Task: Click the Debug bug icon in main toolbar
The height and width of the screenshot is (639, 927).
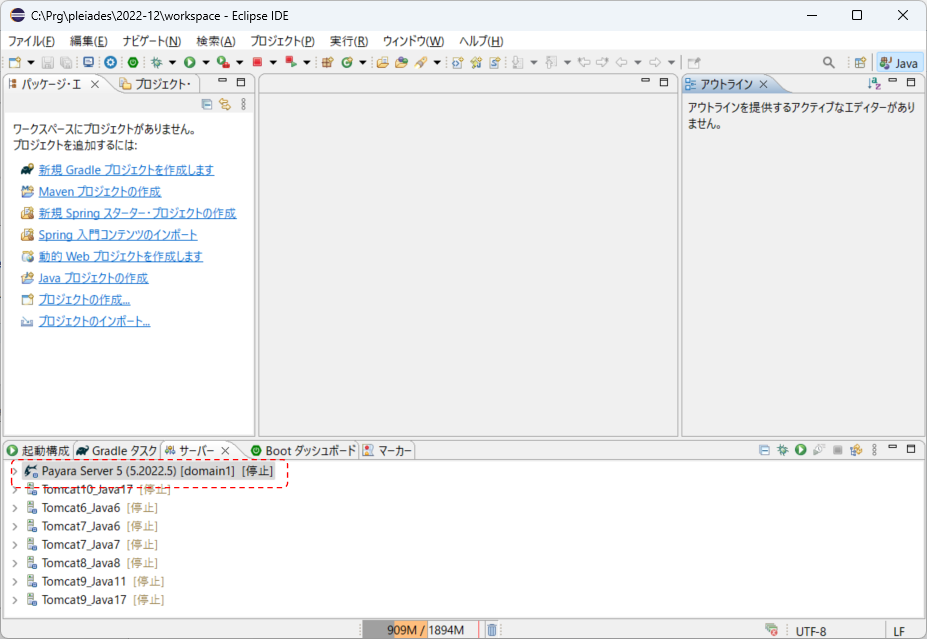Action: tap(157, 62)
